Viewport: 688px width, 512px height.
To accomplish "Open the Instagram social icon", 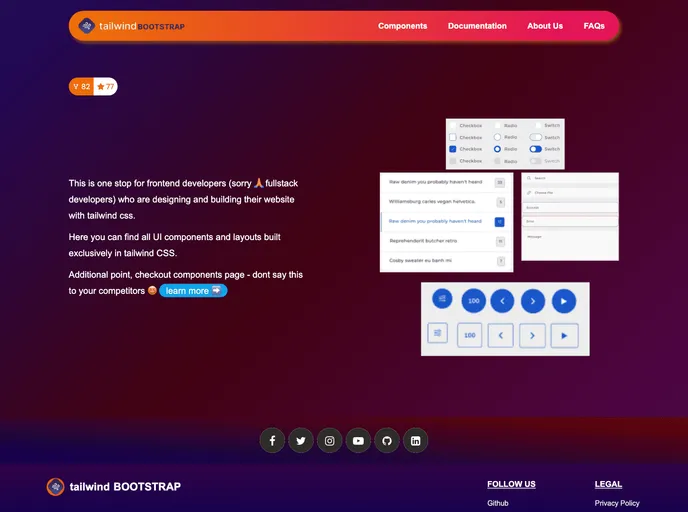I will (x=330, y=440).
